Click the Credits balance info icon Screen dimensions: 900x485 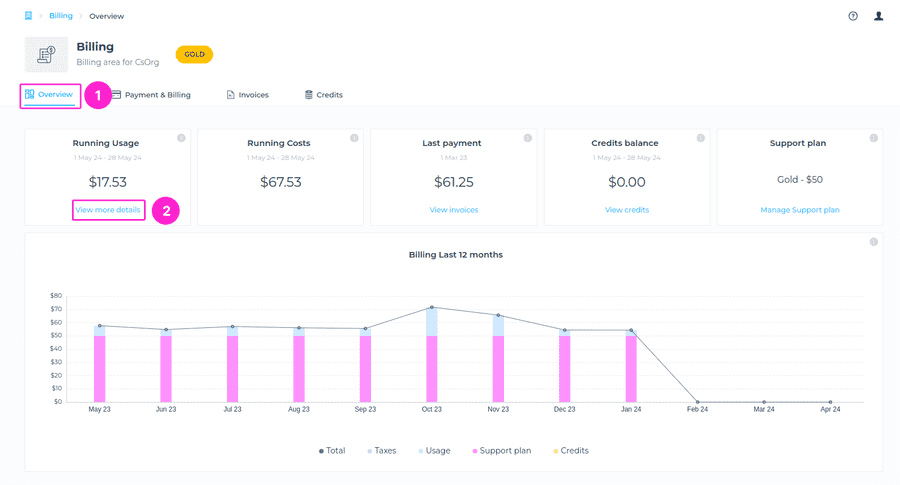pos(701,138)
